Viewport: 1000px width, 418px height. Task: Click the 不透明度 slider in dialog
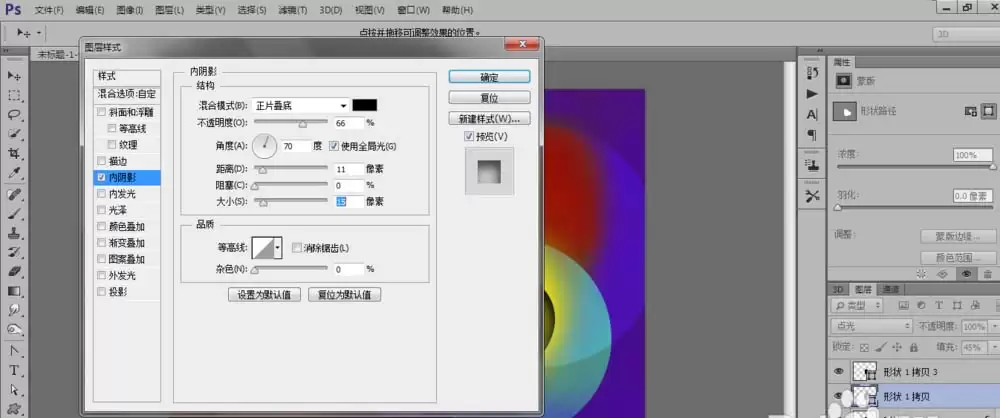pos(291,122)
